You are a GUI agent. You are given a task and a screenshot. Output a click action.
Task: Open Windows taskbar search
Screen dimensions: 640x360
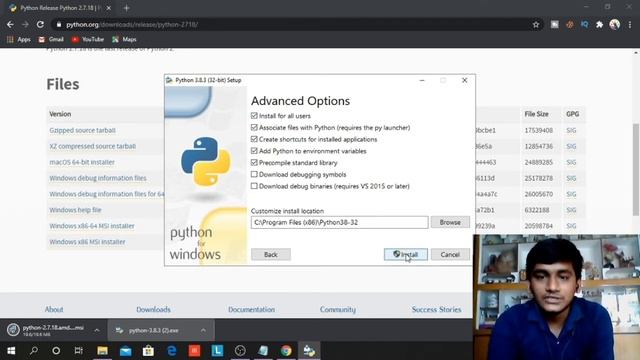[34, 351]
